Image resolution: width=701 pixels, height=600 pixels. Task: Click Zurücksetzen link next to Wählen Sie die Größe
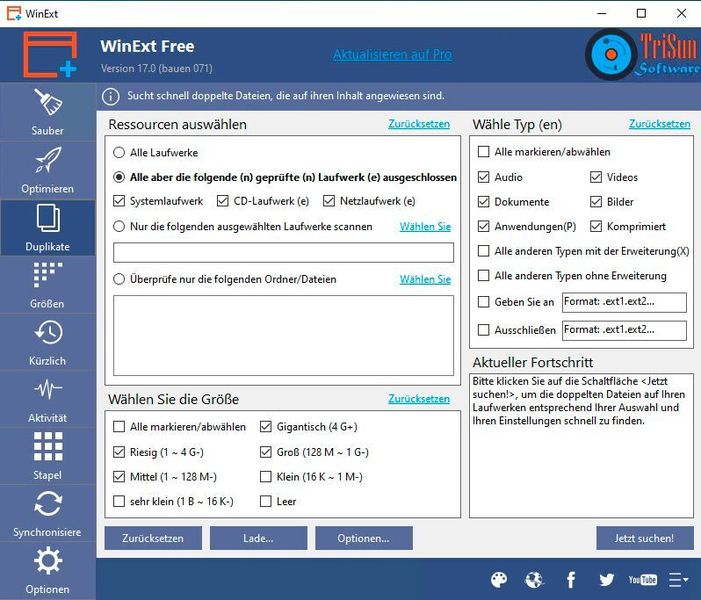click(419, 399)
